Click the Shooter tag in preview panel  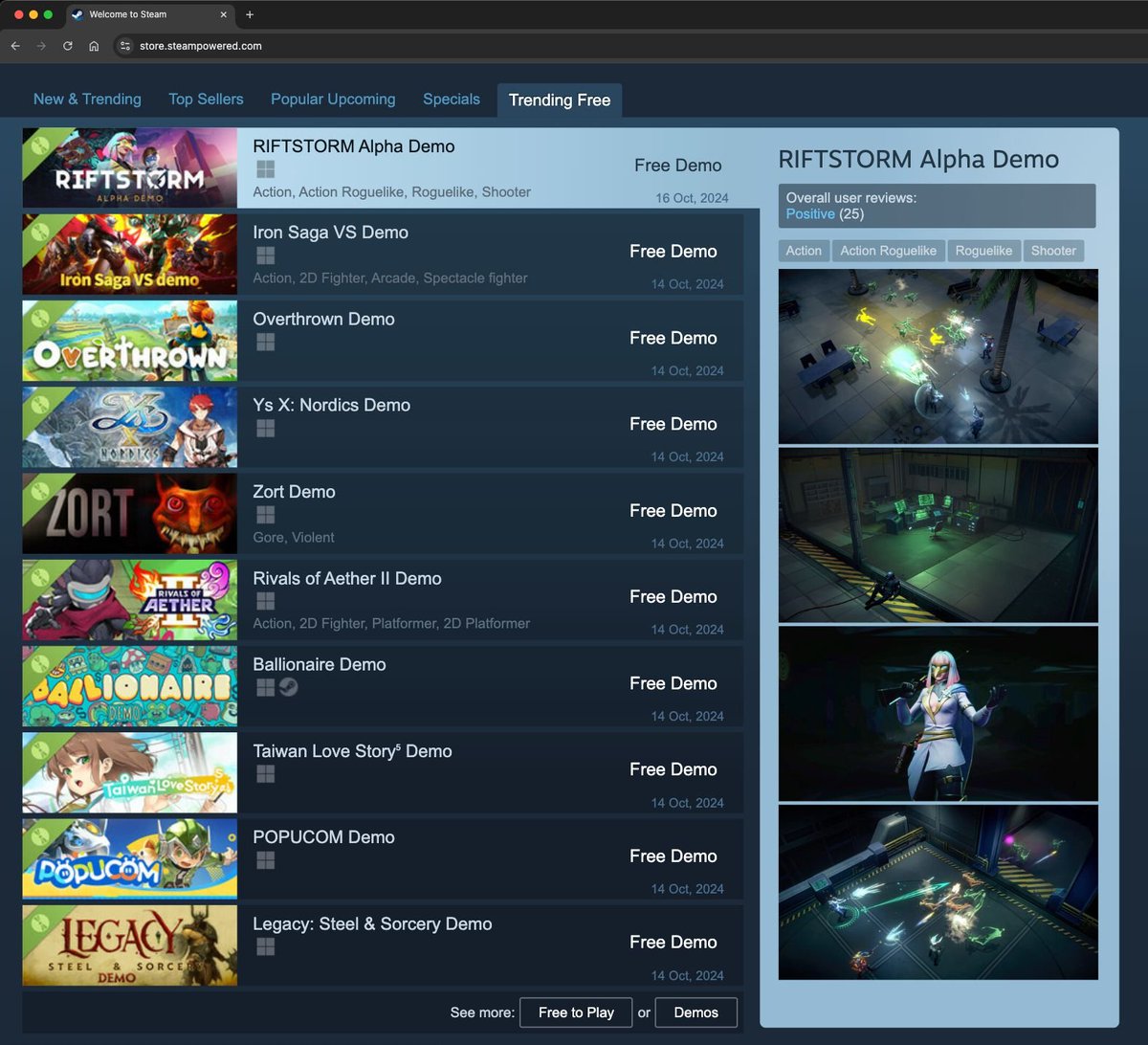1053,251
